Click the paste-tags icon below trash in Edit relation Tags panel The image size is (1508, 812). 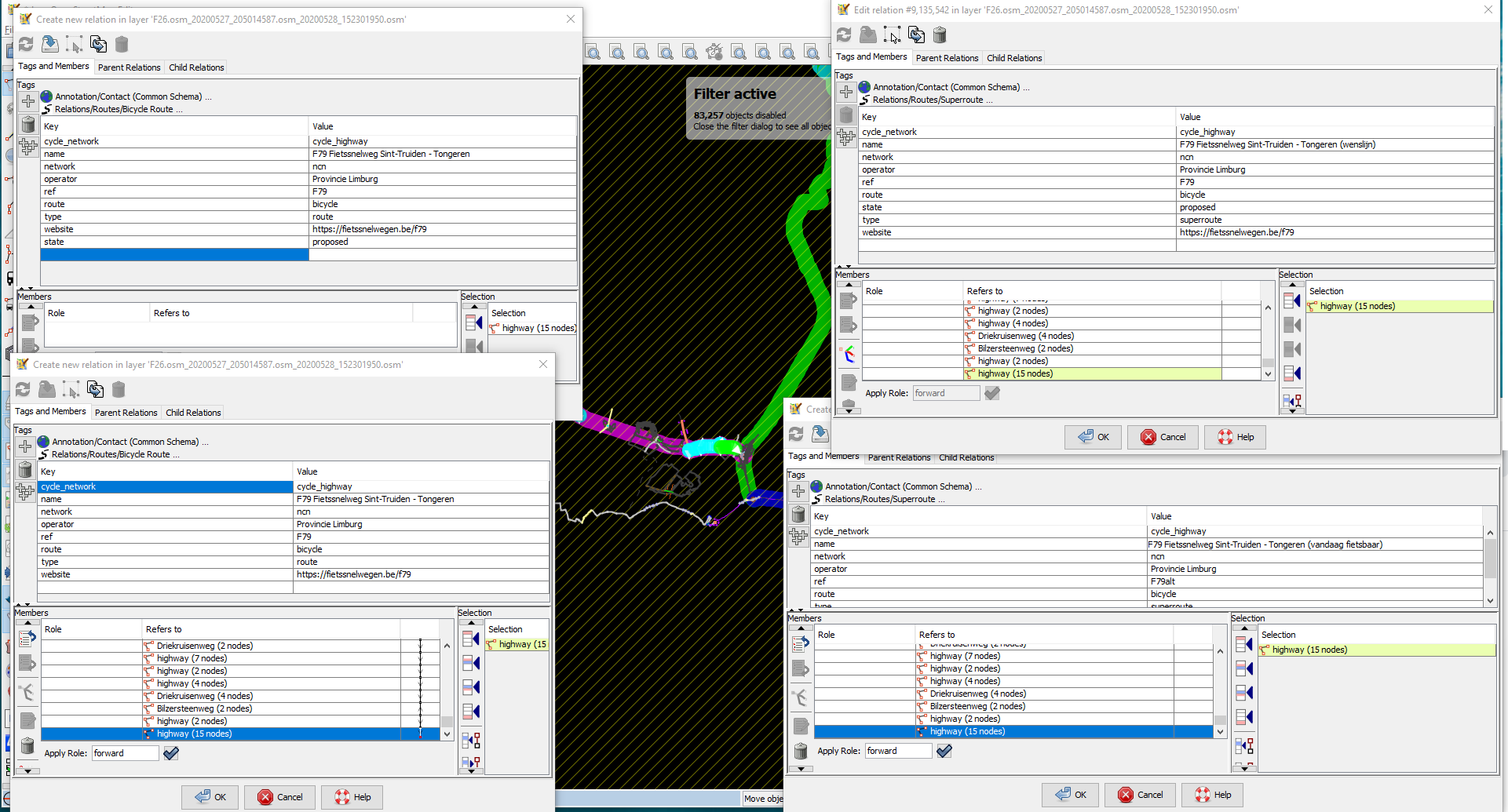846,137
